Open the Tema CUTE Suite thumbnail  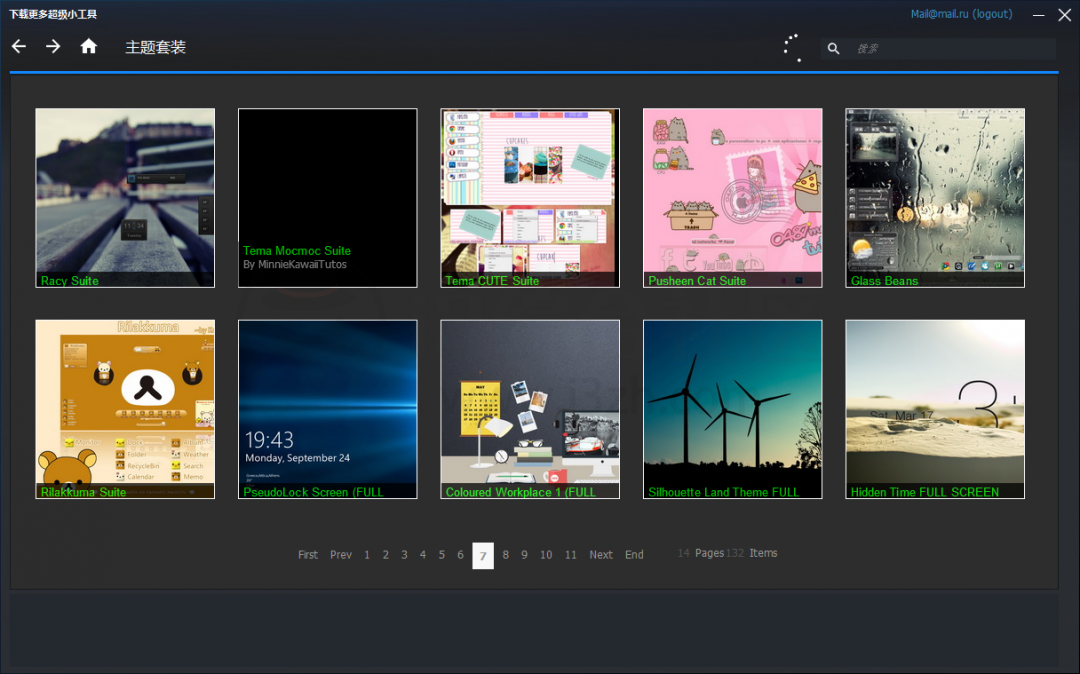[x=530, y=198]
